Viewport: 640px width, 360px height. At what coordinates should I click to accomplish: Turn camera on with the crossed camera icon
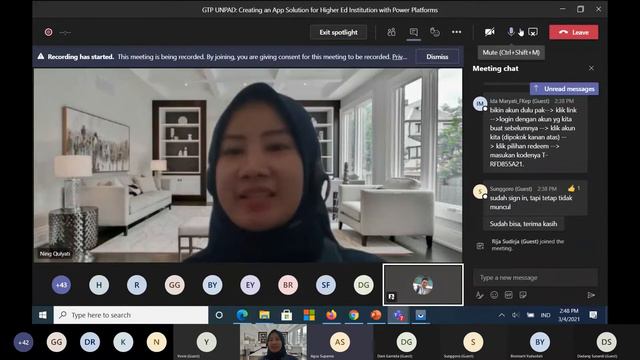pyautogui.click(x=490, y=32)
